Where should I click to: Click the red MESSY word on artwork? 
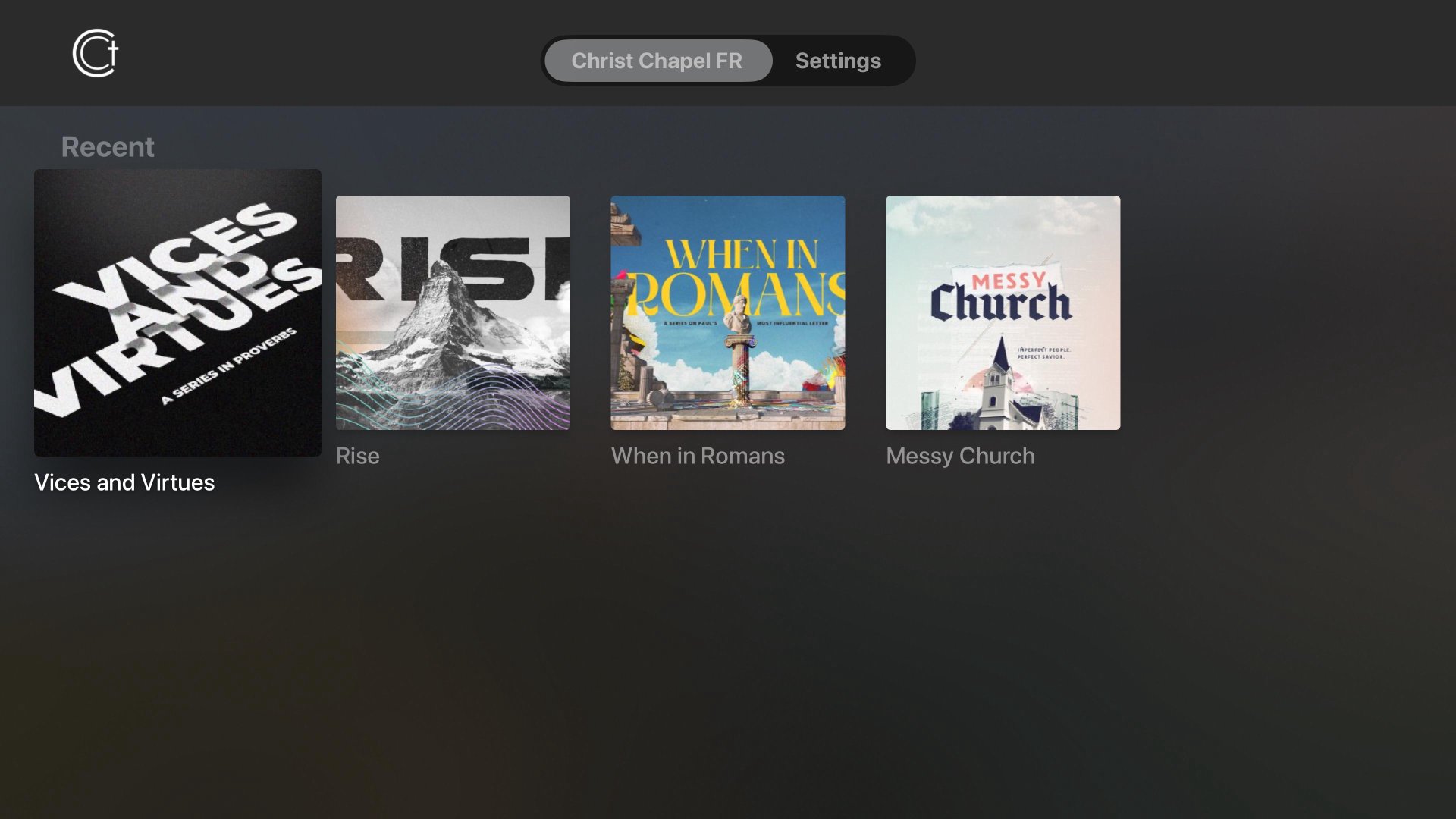click(1009, 281)
